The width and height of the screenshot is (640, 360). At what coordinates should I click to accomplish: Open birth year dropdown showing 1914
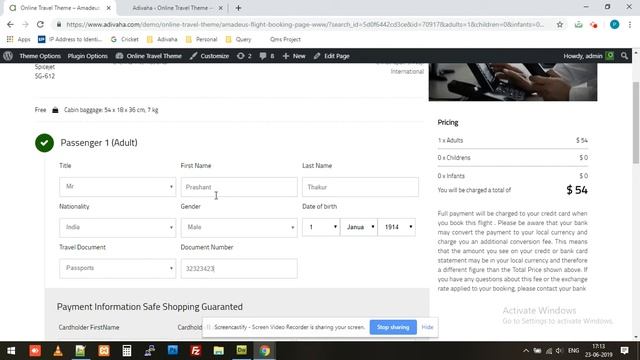[x=397, y=227]
